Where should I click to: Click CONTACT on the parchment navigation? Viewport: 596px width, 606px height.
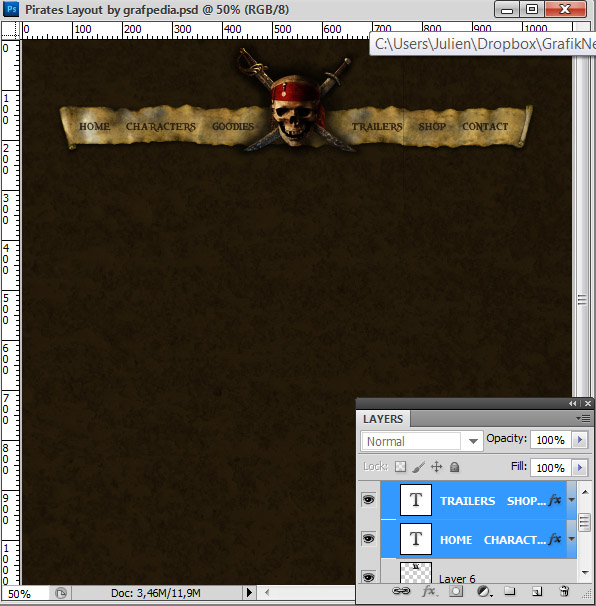point(485,126)
